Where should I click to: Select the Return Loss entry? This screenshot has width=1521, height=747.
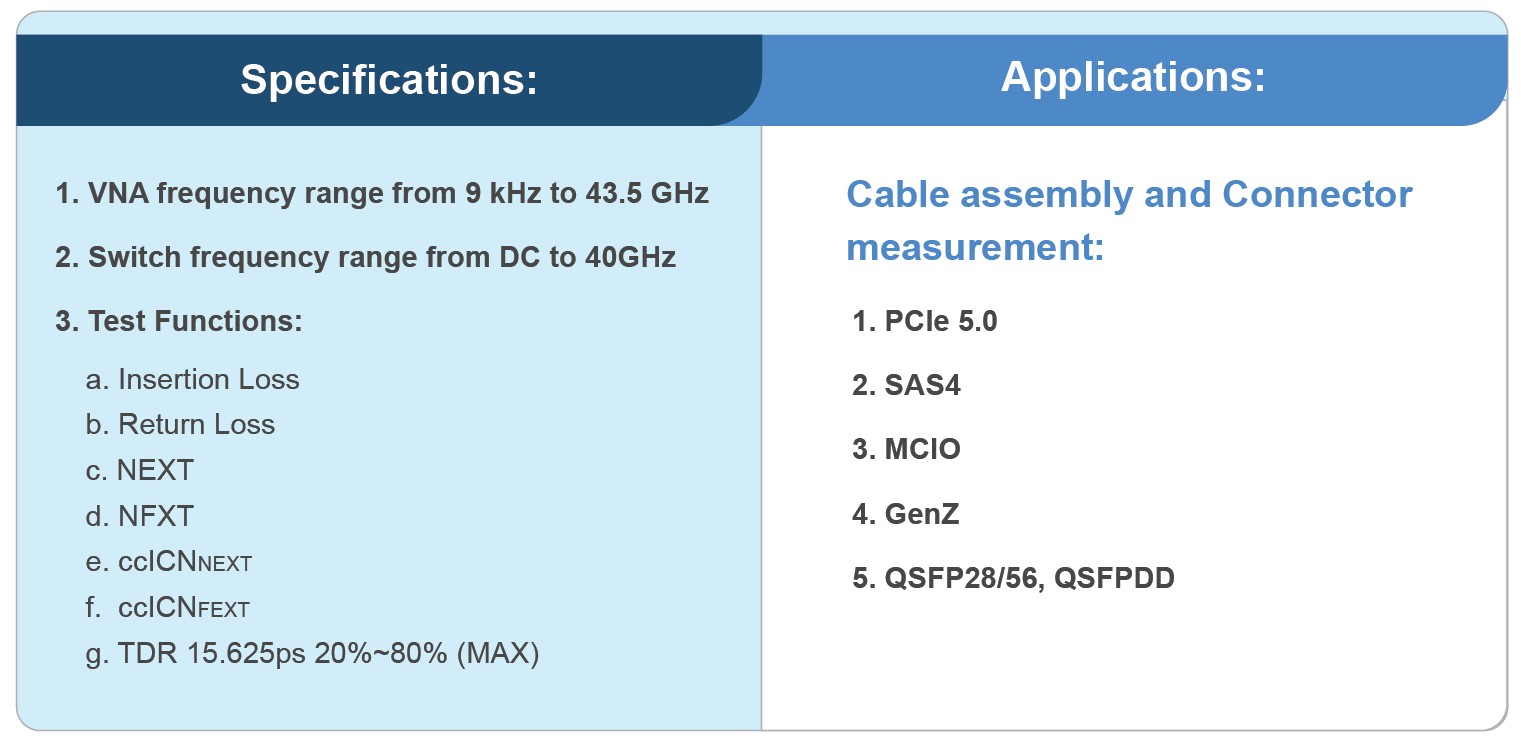[181, 424]
